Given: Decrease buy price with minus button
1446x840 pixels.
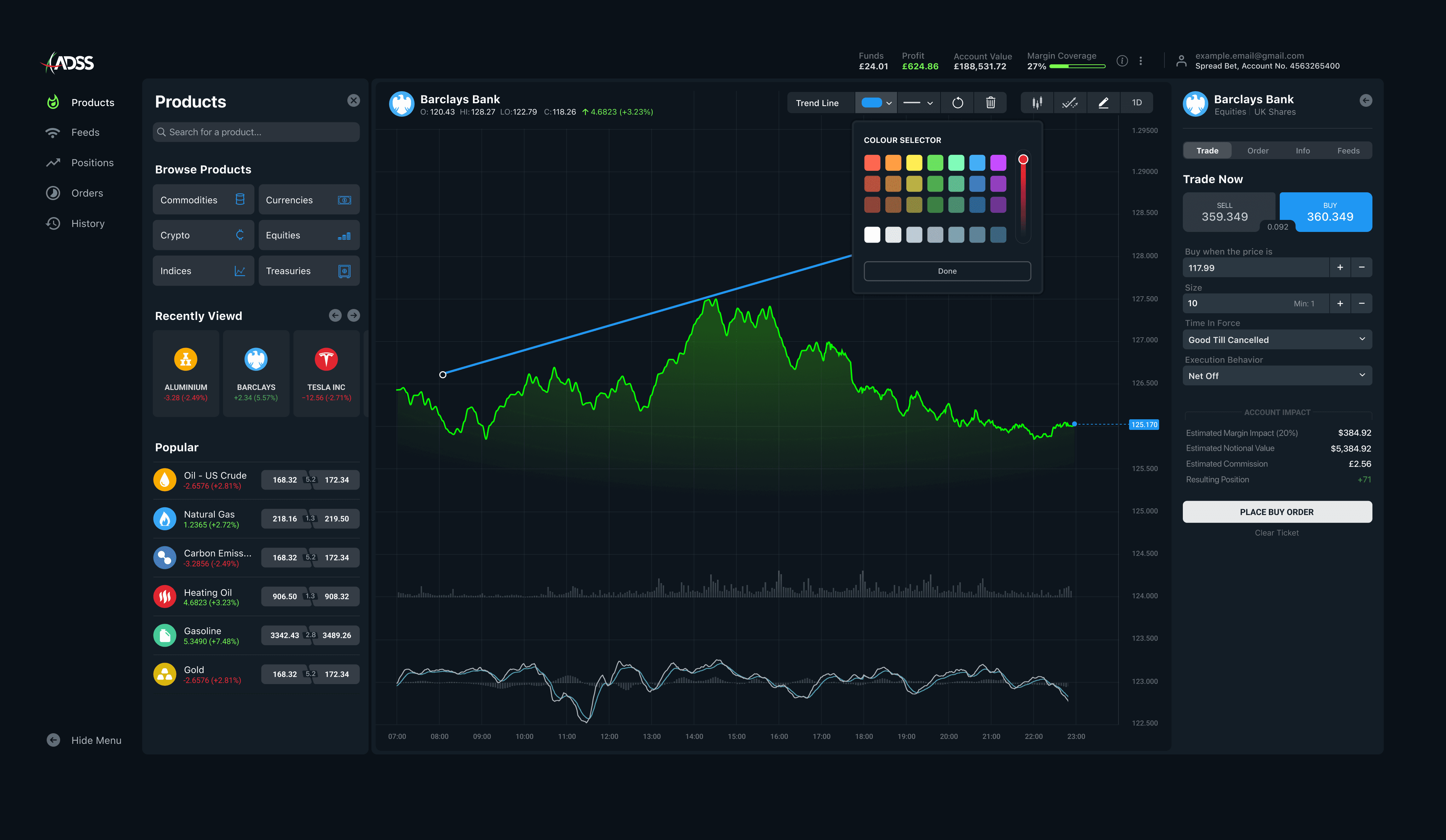Looking at the screenshot, I should 1362,268.
